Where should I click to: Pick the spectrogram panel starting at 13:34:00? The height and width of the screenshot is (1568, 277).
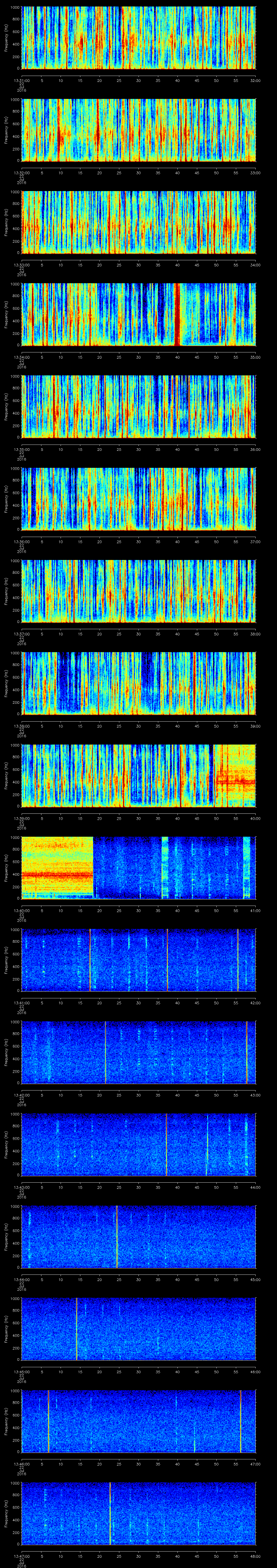(139, 315)
